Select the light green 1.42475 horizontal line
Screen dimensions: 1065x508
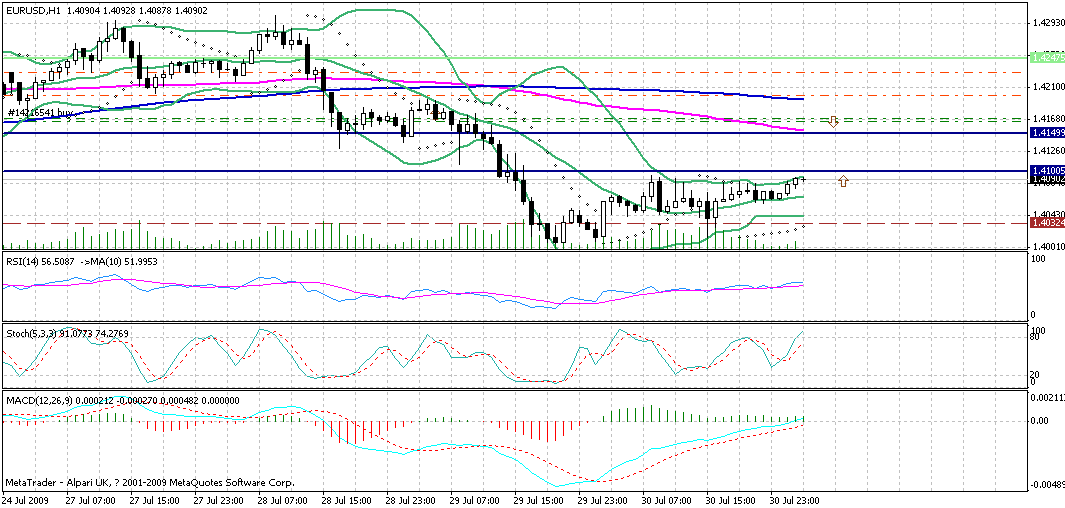[x=515, y=58]
